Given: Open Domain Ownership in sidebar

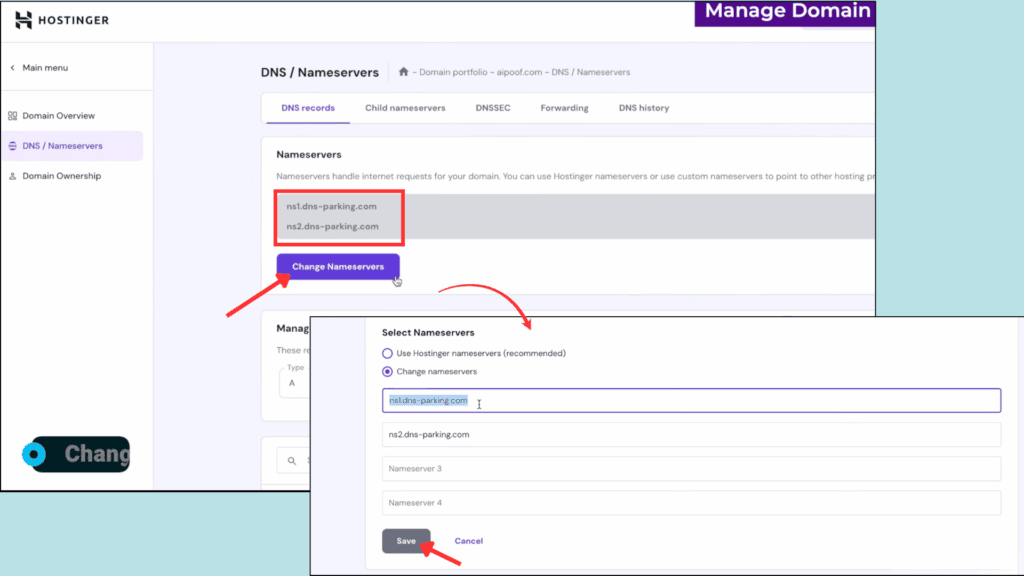Looking at the screenshot, I should pos(61,176).
